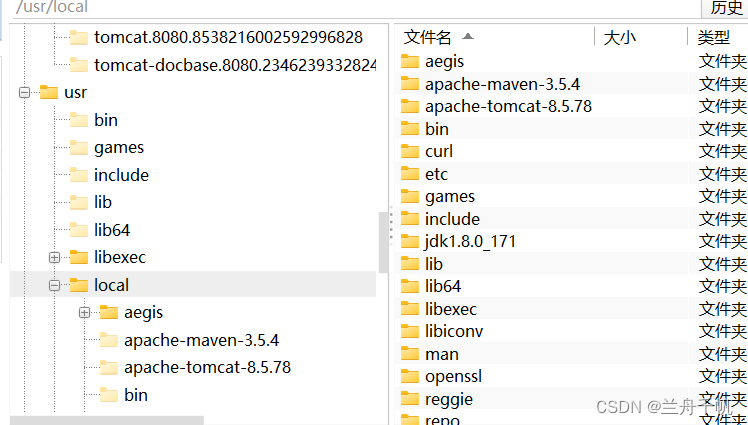Select include folder in tree
Viewport: 748px width, 425px height.
(x=121, y=176)
